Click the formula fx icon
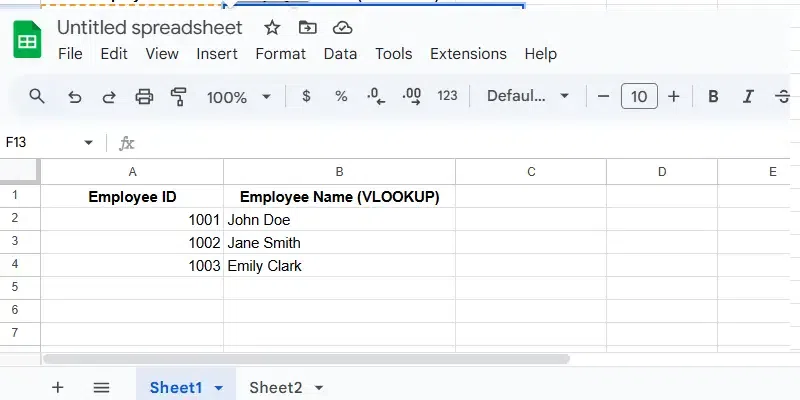Image resolution: width=800 pixels, height=400 pixels. click(127, 143)
